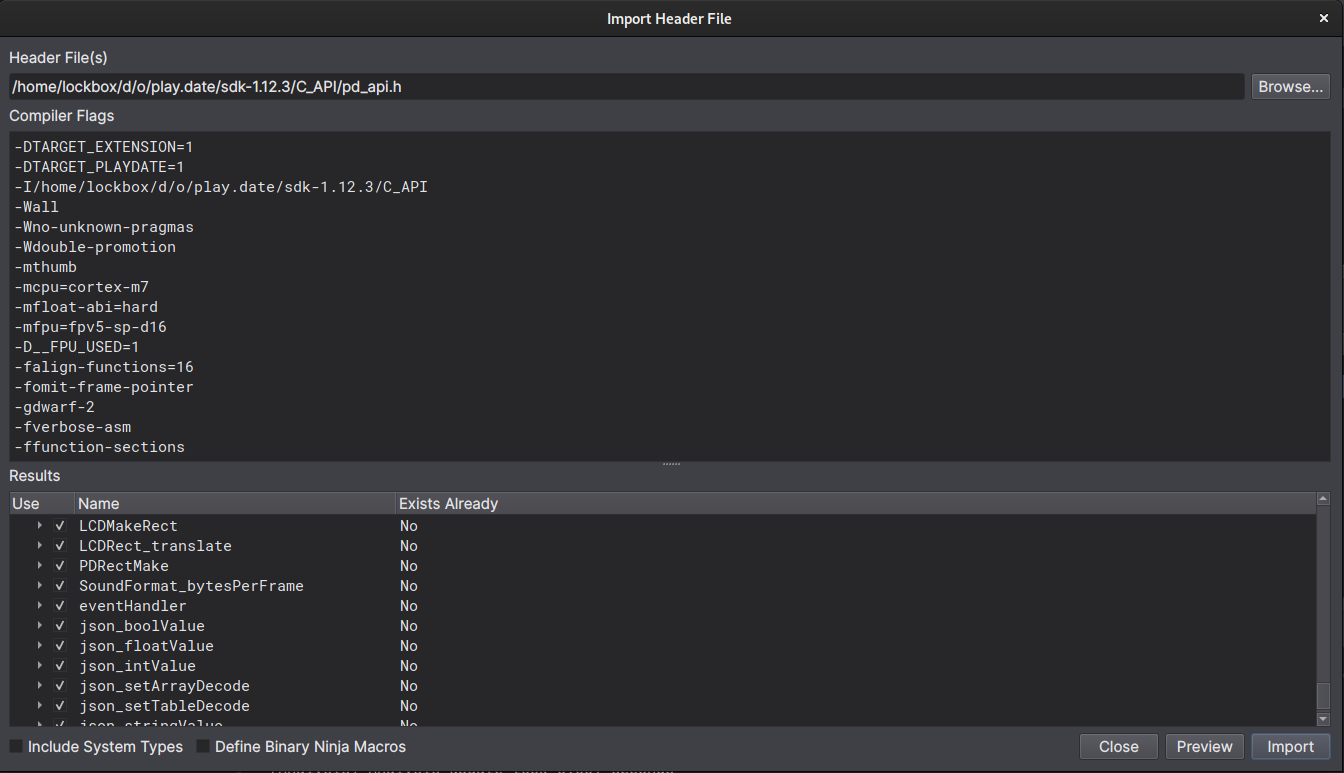Uncheck the LCDRect_translate use checkbox
This screenshot has height=773, width=1344.
click(x=60, y=546)
